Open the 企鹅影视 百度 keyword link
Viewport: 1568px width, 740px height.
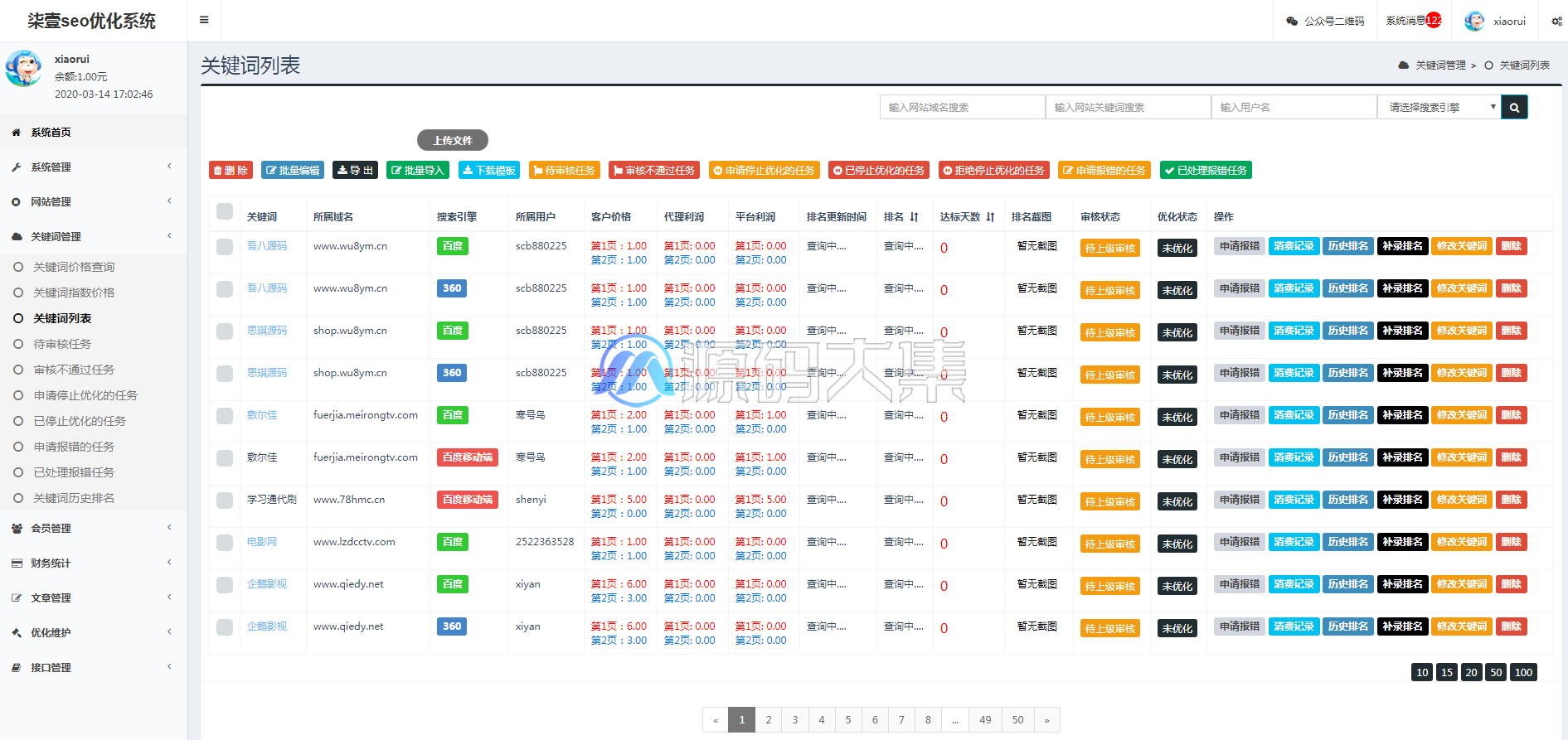267,584
